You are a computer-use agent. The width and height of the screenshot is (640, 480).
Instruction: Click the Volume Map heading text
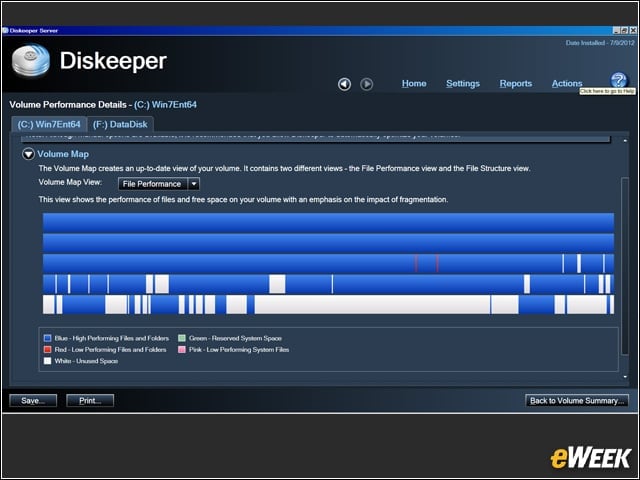63,154
